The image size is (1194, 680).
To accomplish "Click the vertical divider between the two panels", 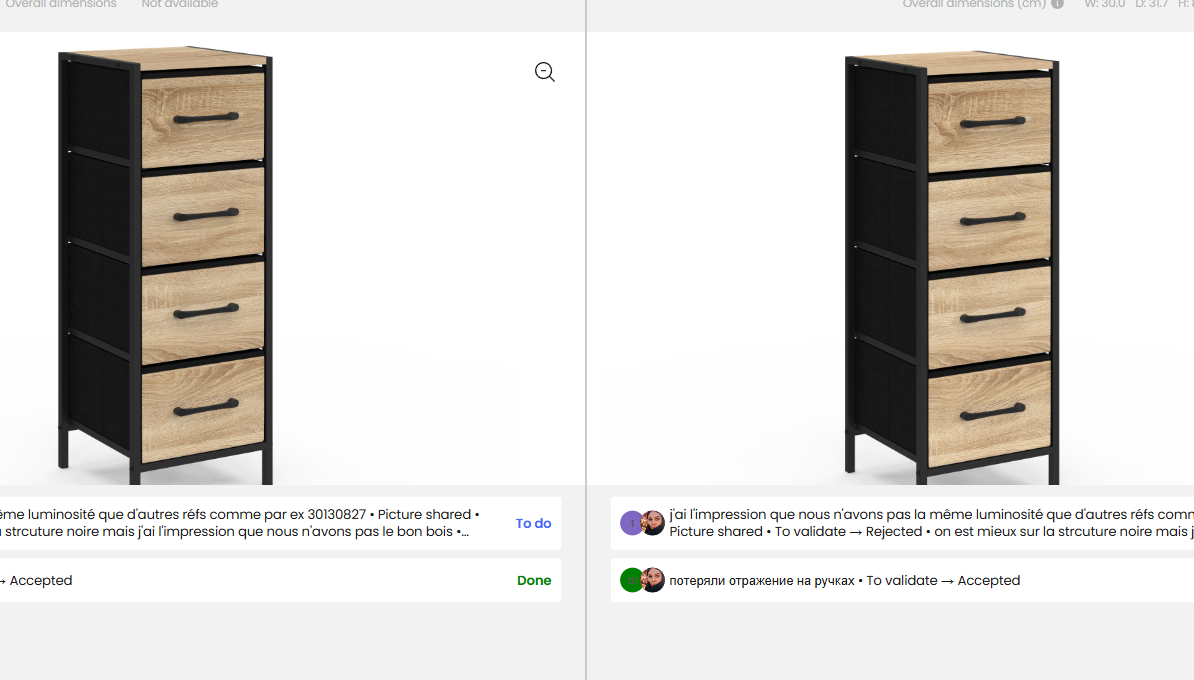I will tap(586, 340).
